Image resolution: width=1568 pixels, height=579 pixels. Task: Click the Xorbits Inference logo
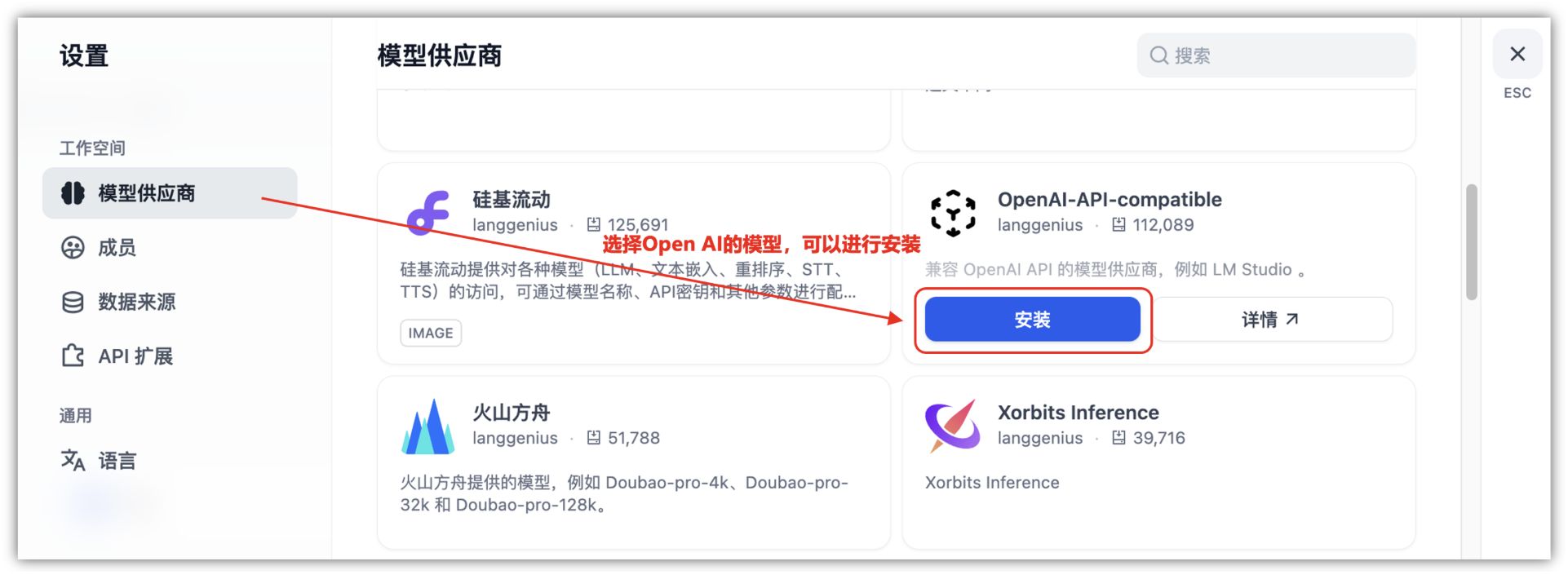click(953, 426)
